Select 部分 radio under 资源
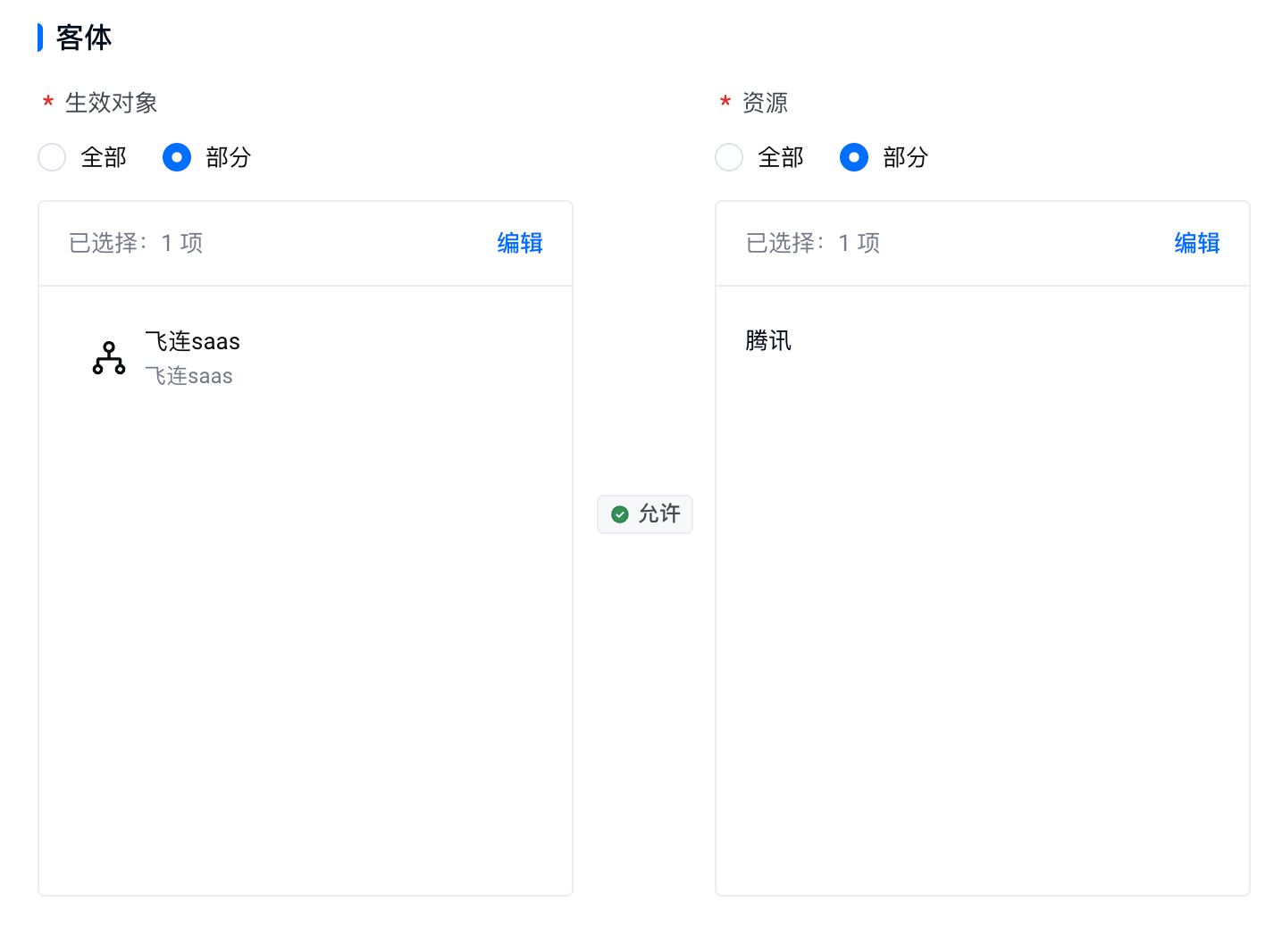 click(854, 157)
